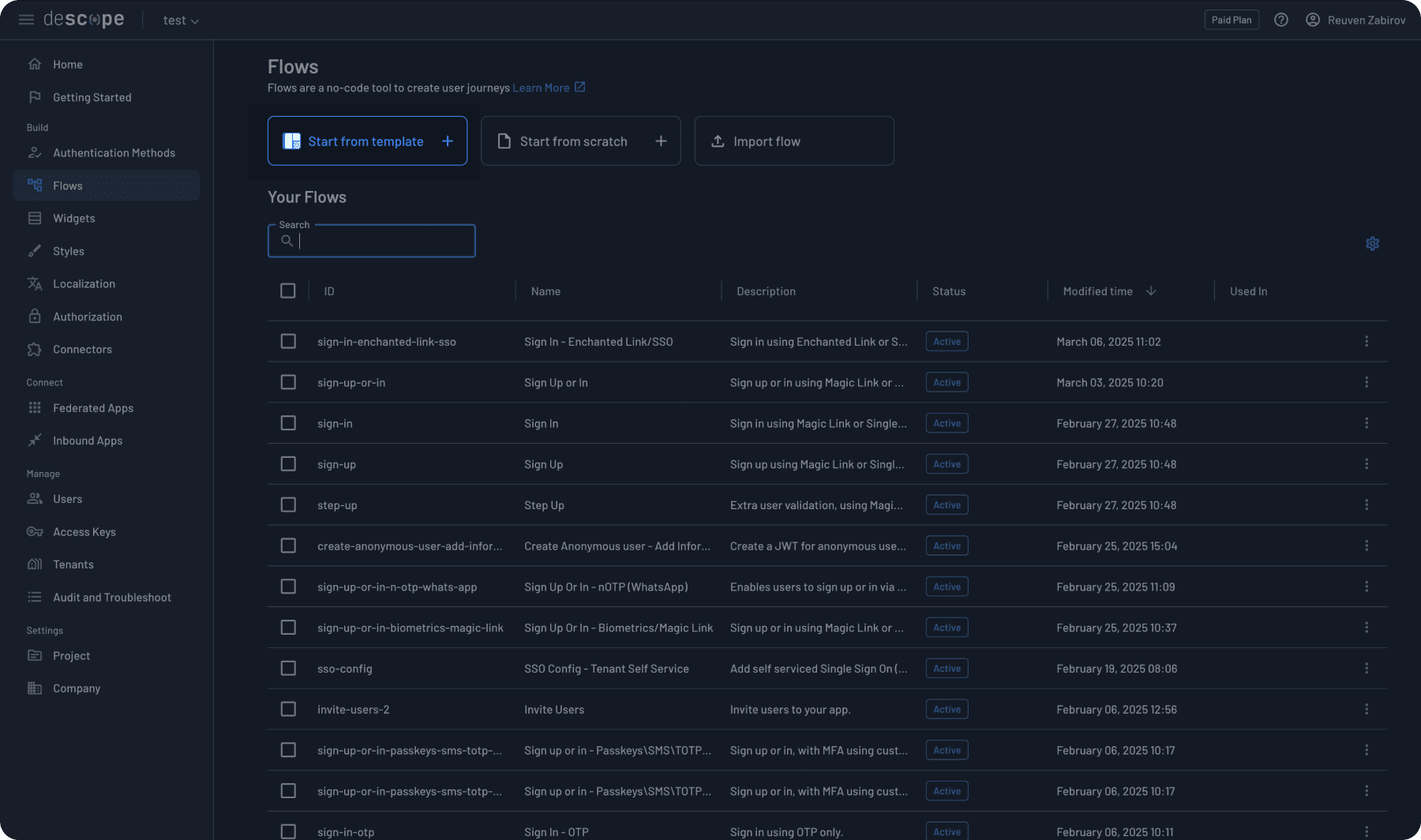The width and height of the screenshot is (1421, 840).
Task: Open the Connectors page
Action: (x=82, y=349)
